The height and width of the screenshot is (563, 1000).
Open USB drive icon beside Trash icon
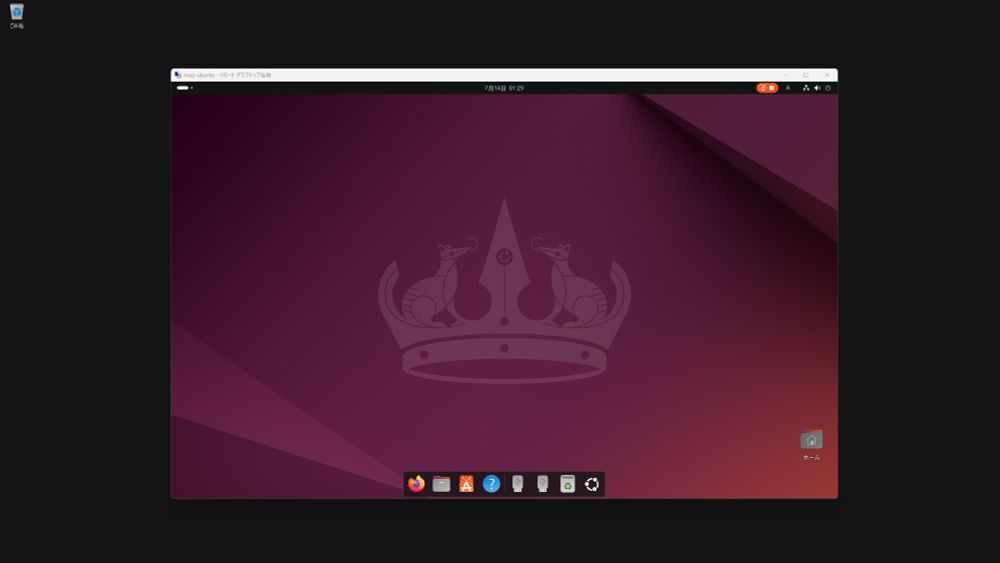(543, 484)
